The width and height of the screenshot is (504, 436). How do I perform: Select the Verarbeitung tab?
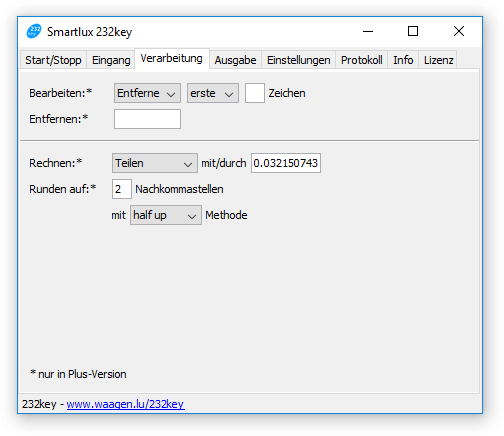click(x=172, y=58)
